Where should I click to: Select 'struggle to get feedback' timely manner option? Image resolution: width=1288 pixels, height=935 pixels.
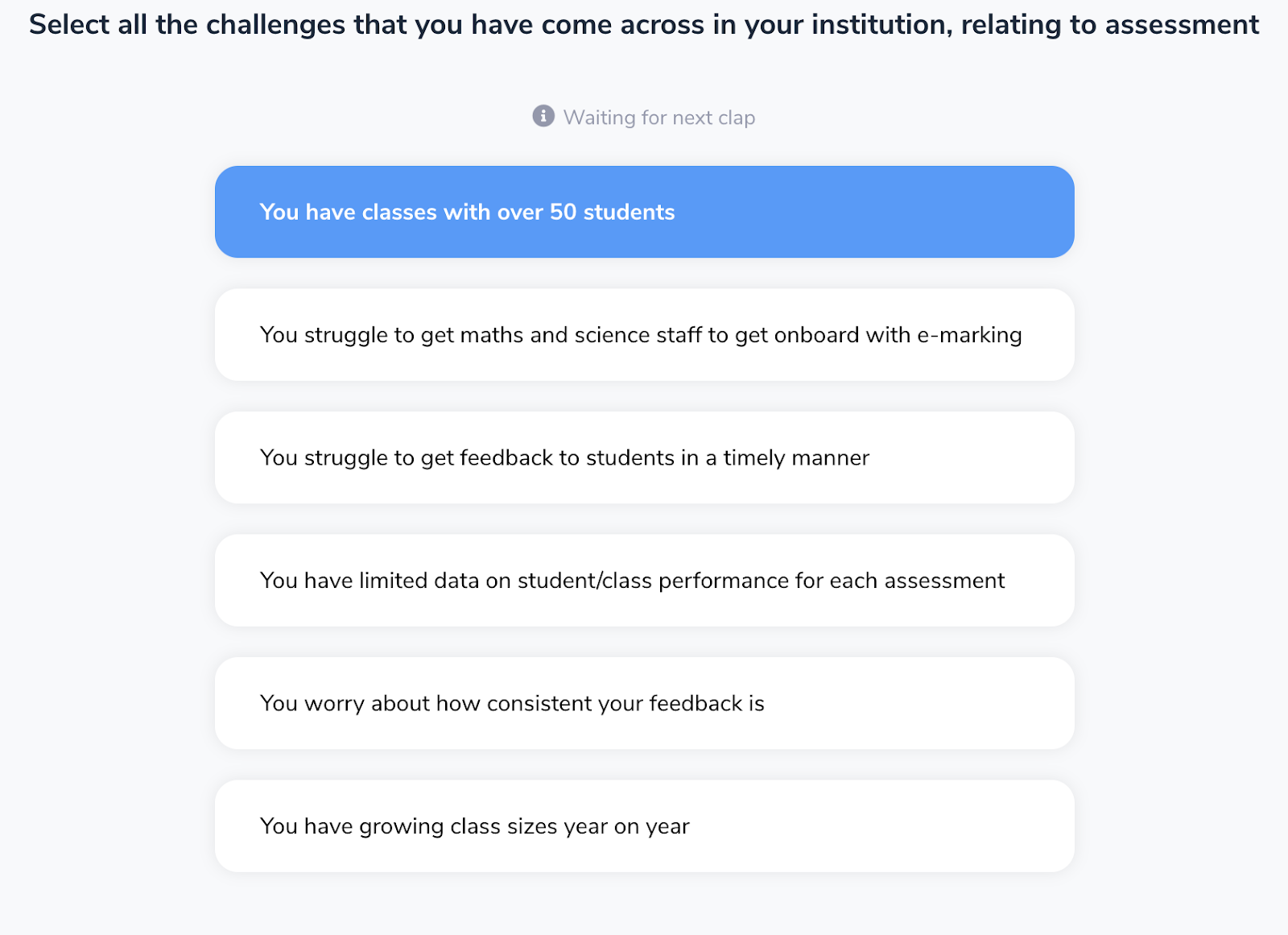pos(644,457)
